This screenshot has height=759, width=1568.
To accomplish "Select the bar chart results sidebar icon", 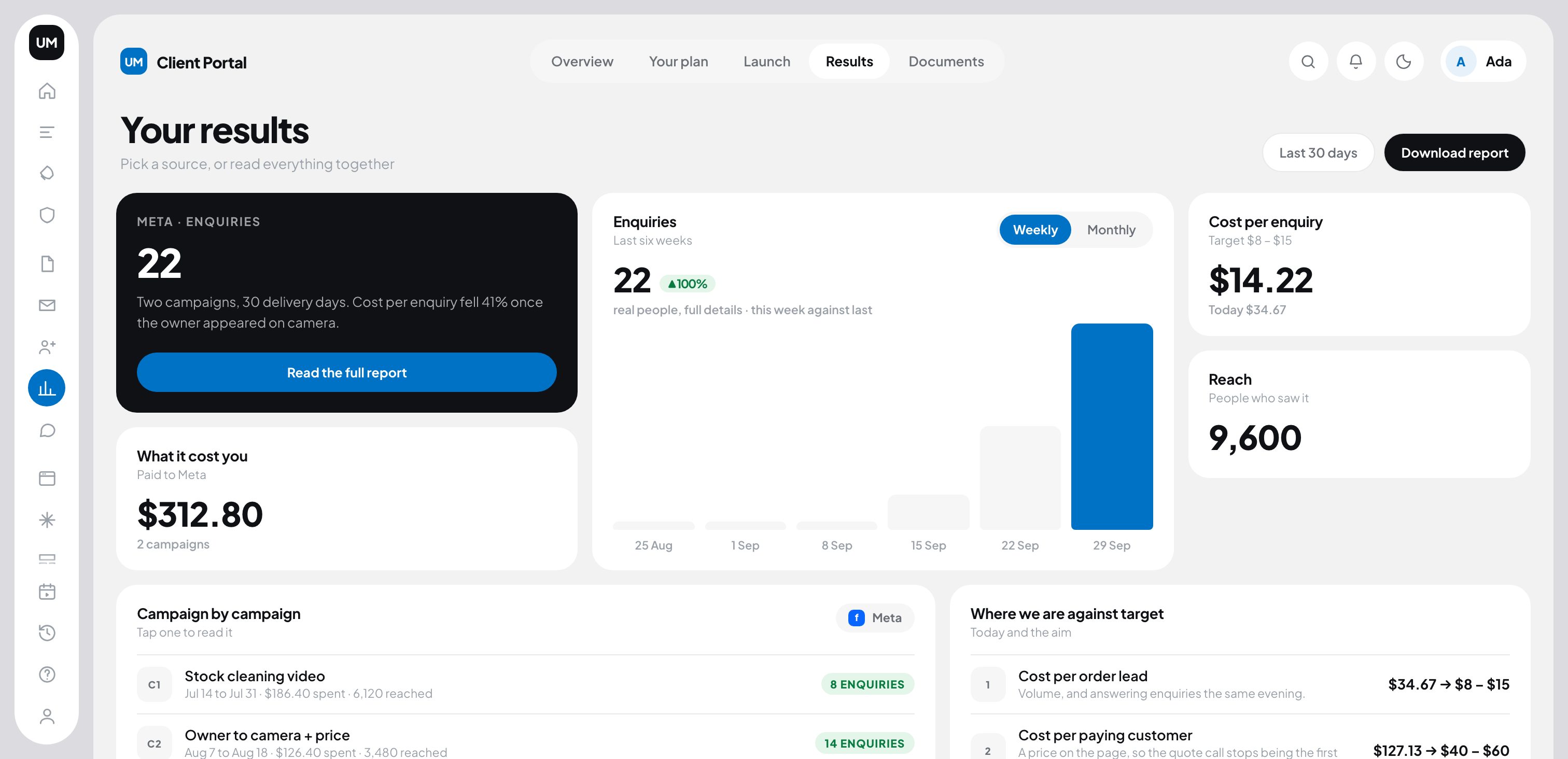I will (x=47, y=388).
